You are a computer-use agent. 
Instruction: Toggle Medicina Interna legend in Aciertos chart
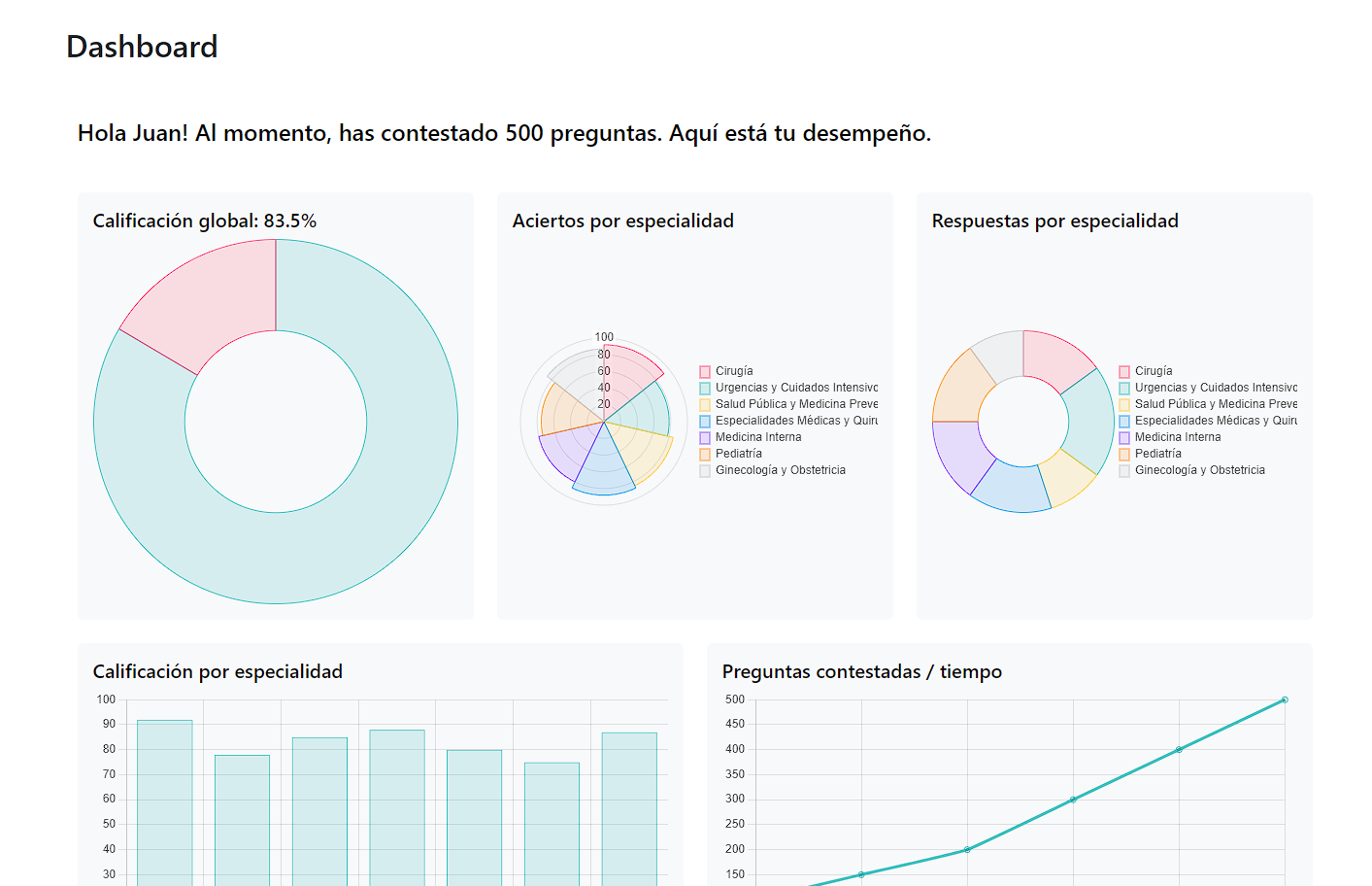pos(751,437)
